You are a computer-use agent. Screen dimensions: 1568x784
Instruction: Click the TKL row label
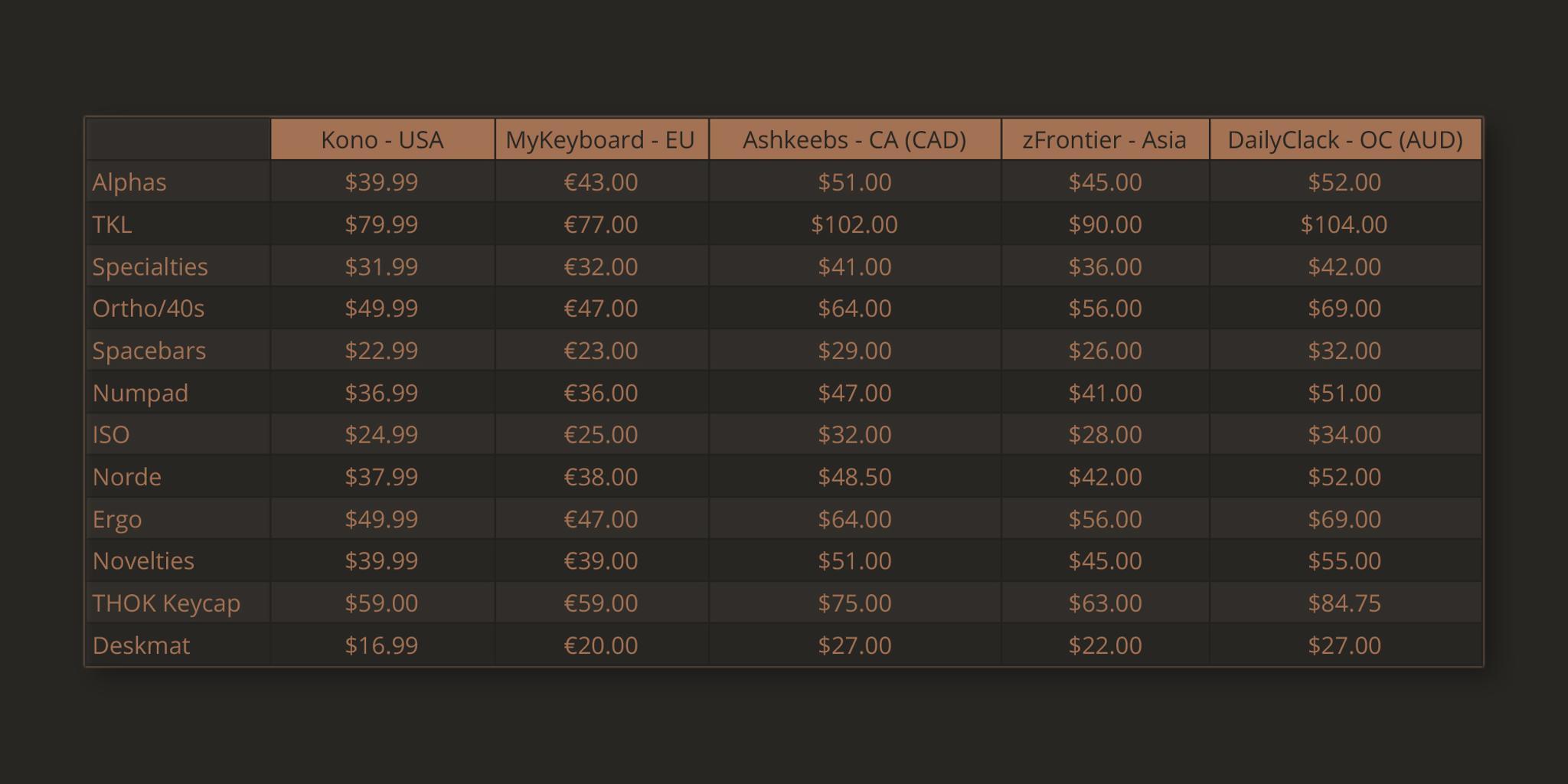(x=112, y=224)
